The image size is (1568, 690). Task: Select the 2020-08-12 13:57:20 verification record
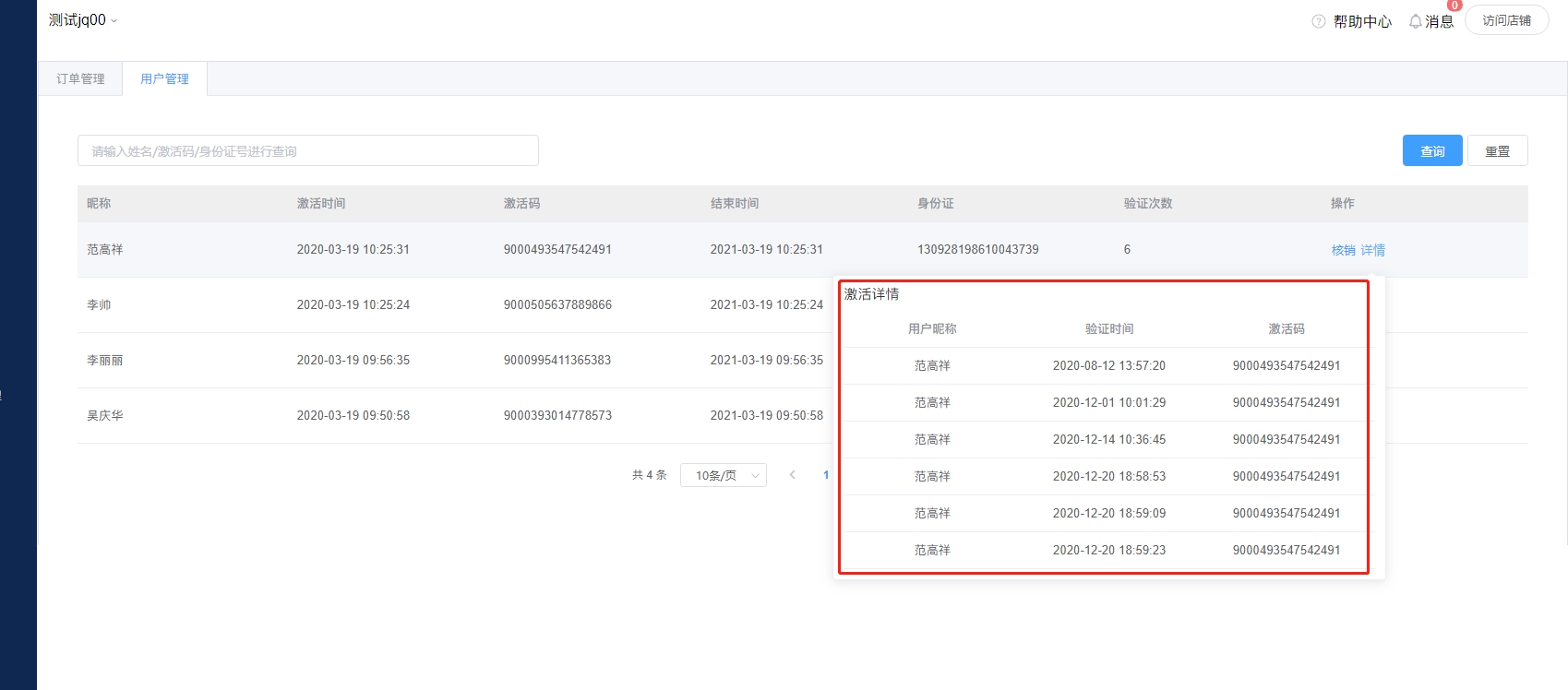click(x=1108, y=366)
